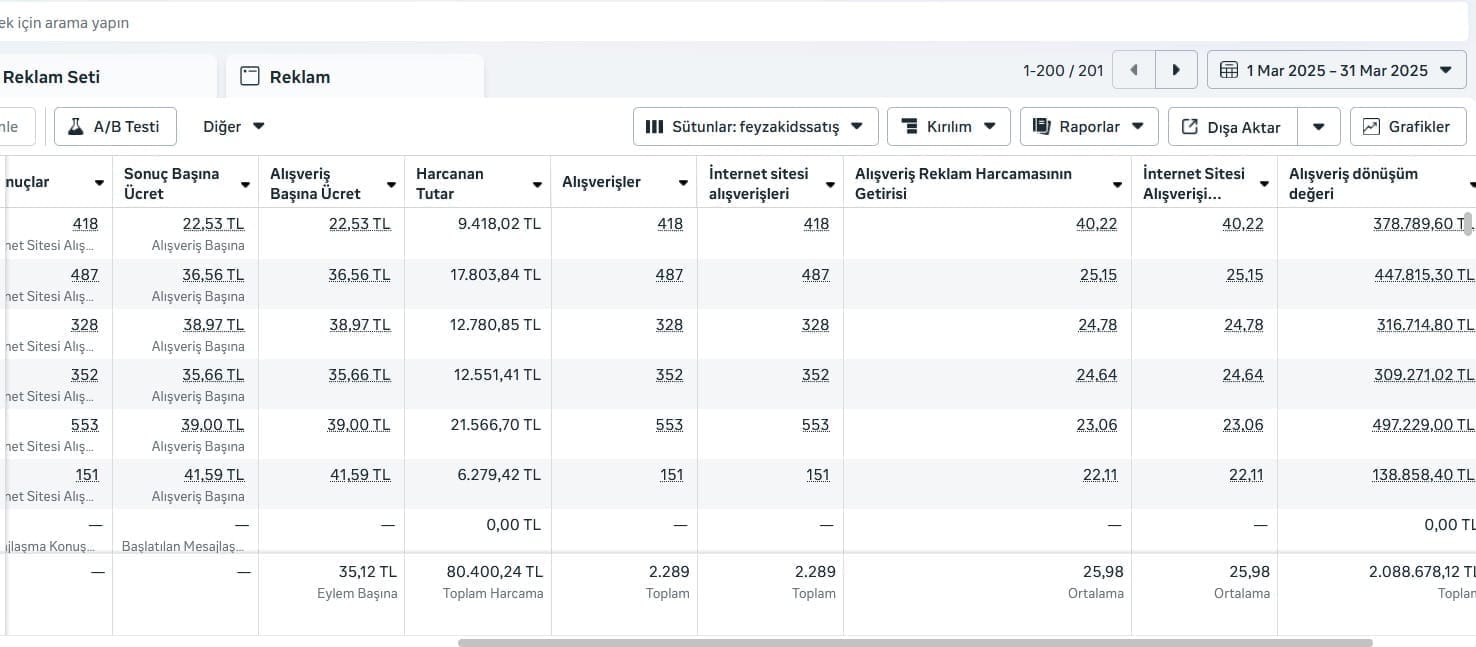Click the search input field at top
The image size is (1476, 647).
(x=700, y=22)
